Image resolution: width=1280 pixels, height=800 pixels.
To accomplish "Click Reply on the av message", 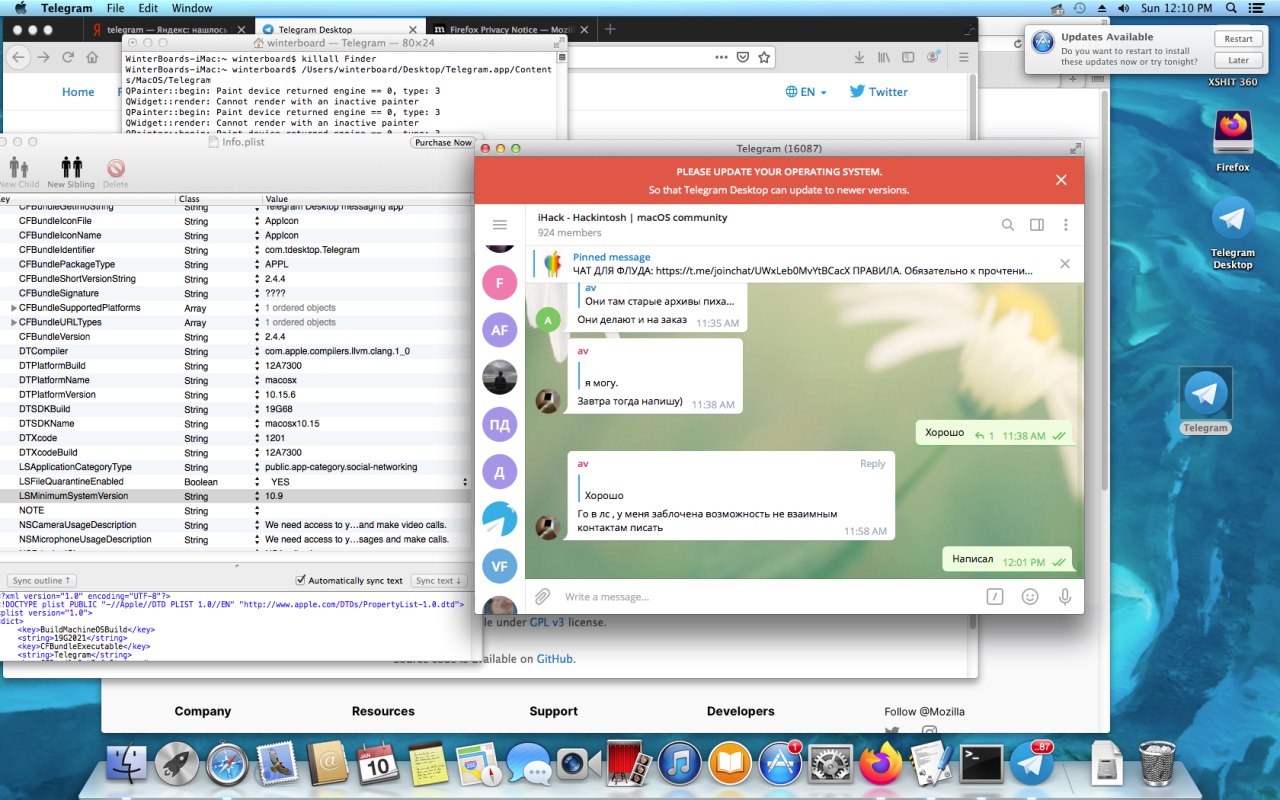I will pyautogui.click(x=873, y=463).
